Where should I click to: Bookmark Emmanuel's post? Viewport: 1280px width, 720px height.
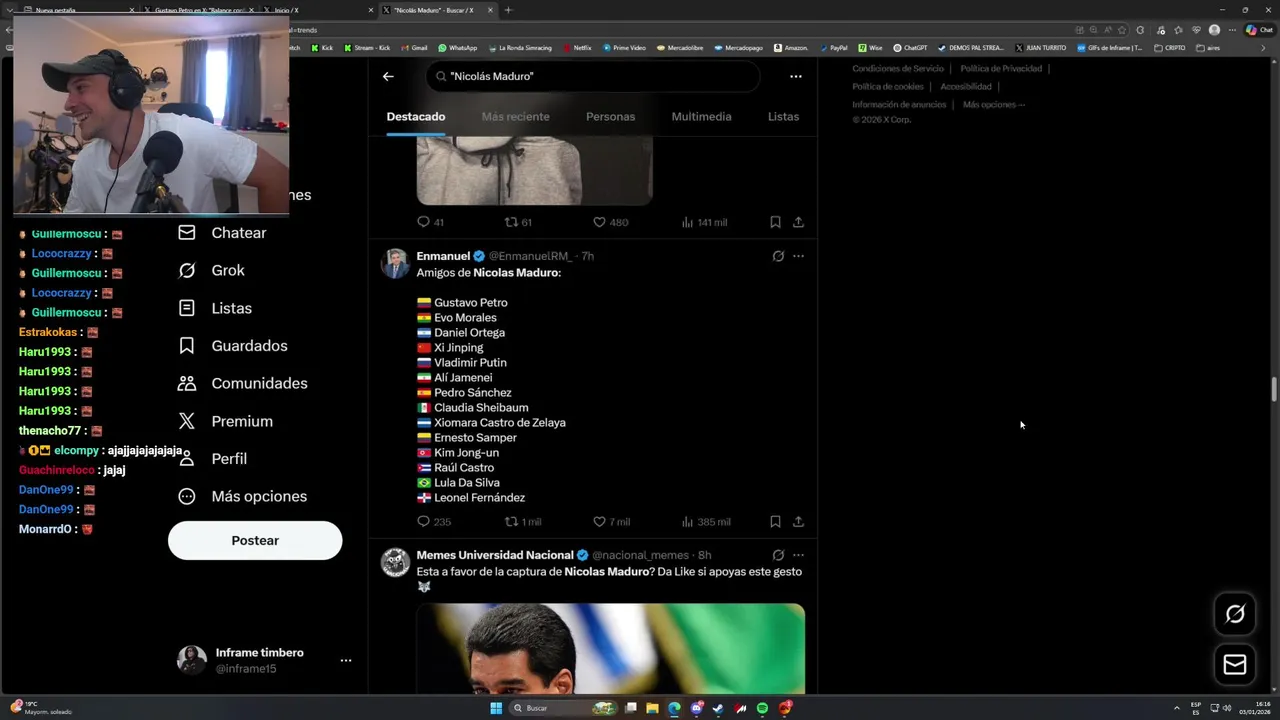coord(775,522)
